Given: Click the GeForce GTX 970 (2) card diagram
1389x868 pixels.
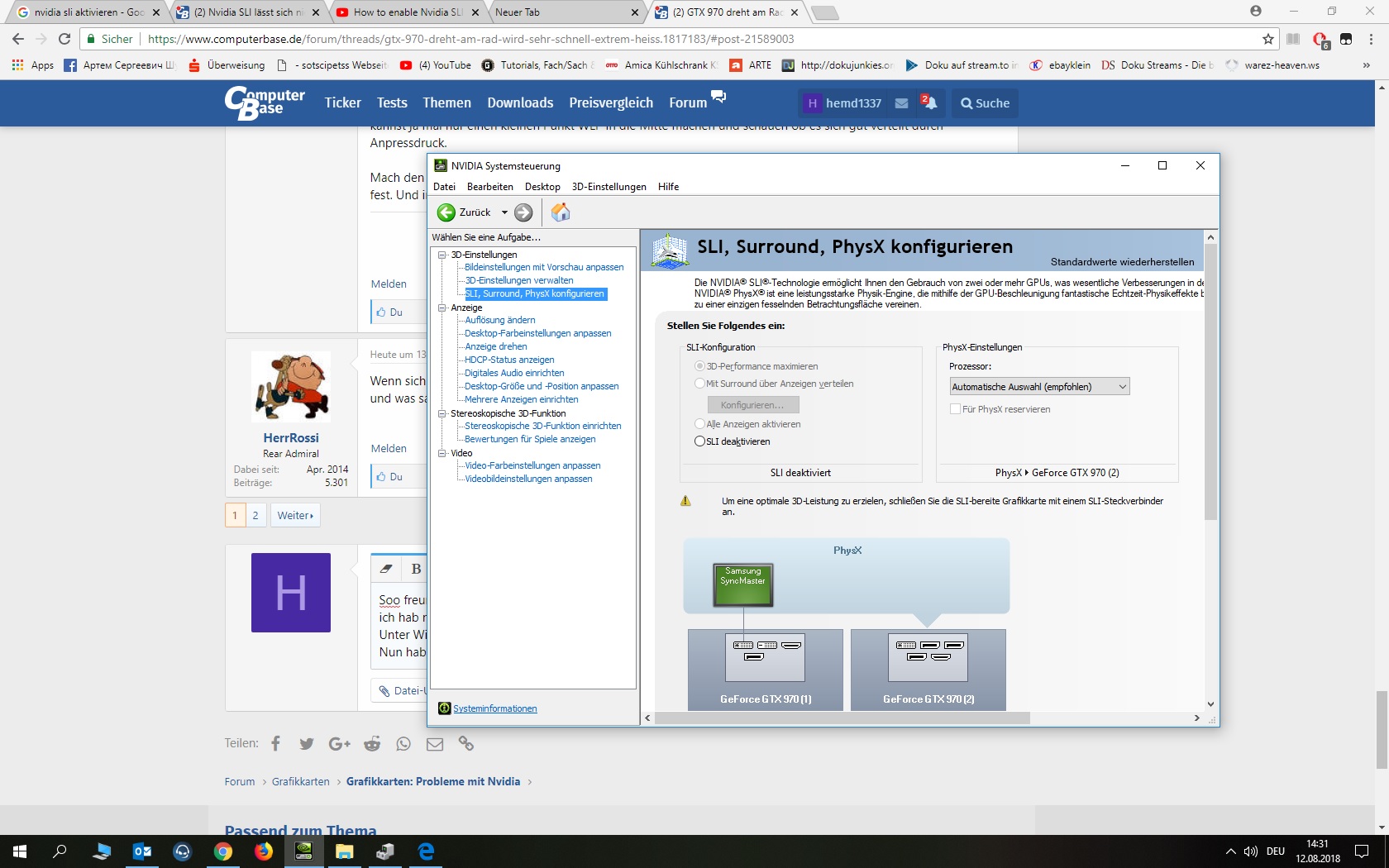Looking at the screenshot, I should 928,670.
